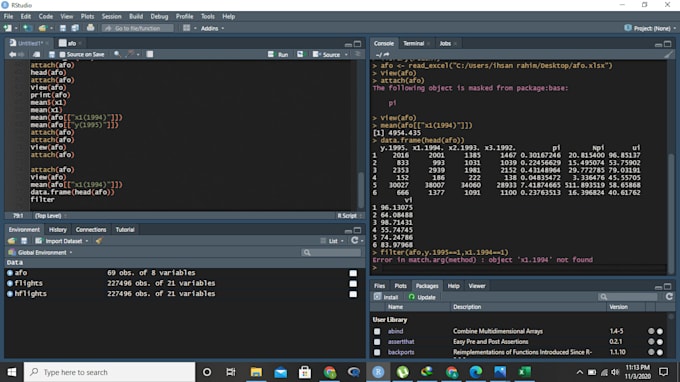Switch to the afo data tab
The height and width of the screenshot is (382, 680).
point(72,43)
